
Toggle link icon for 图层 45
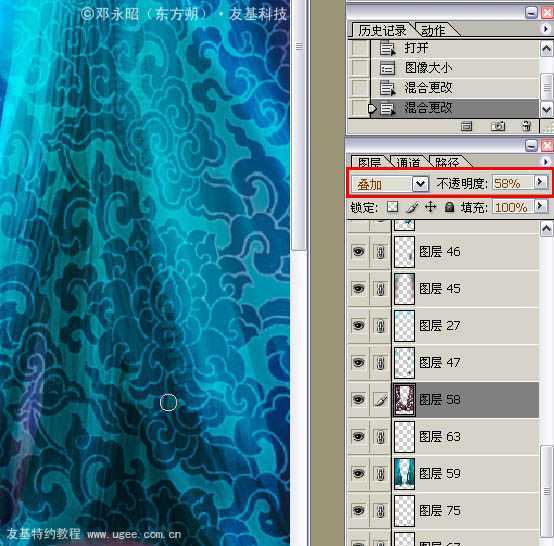[x=380, y=289]
